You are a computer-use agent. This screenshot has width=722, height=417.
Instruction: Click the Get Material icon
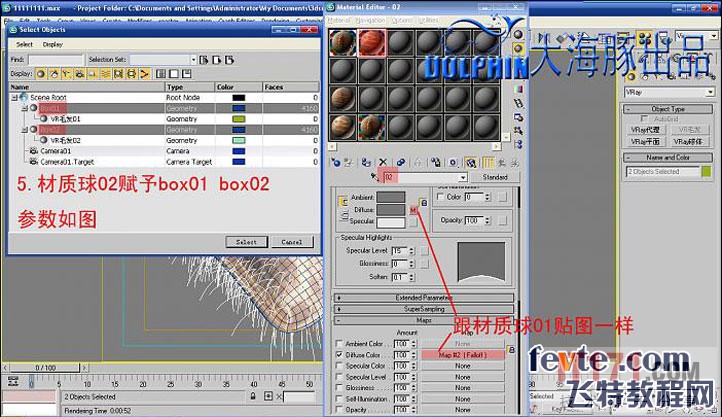(x=338, y=162)
